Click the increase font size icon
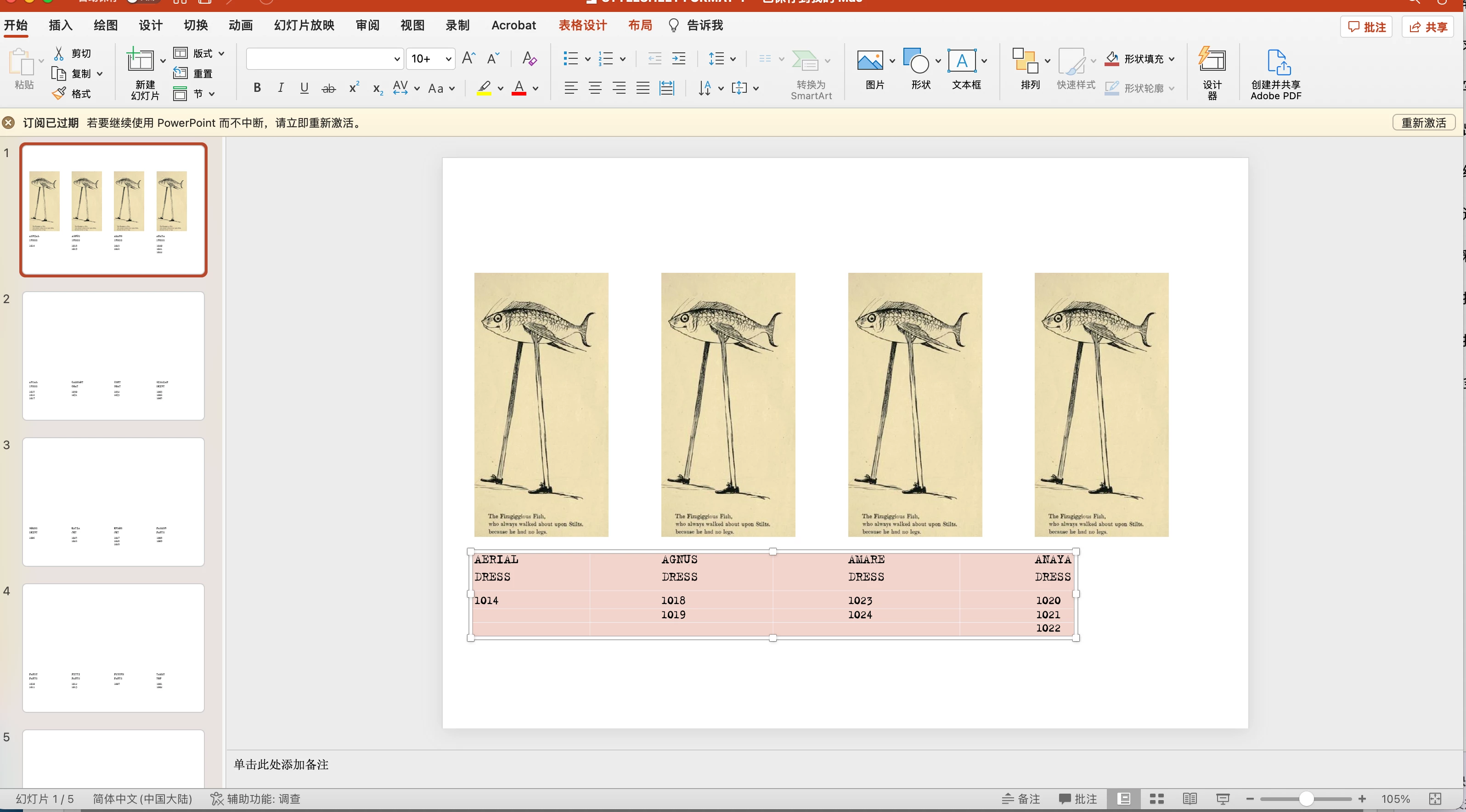1466x812 pixels. click(x=468, y=59)
